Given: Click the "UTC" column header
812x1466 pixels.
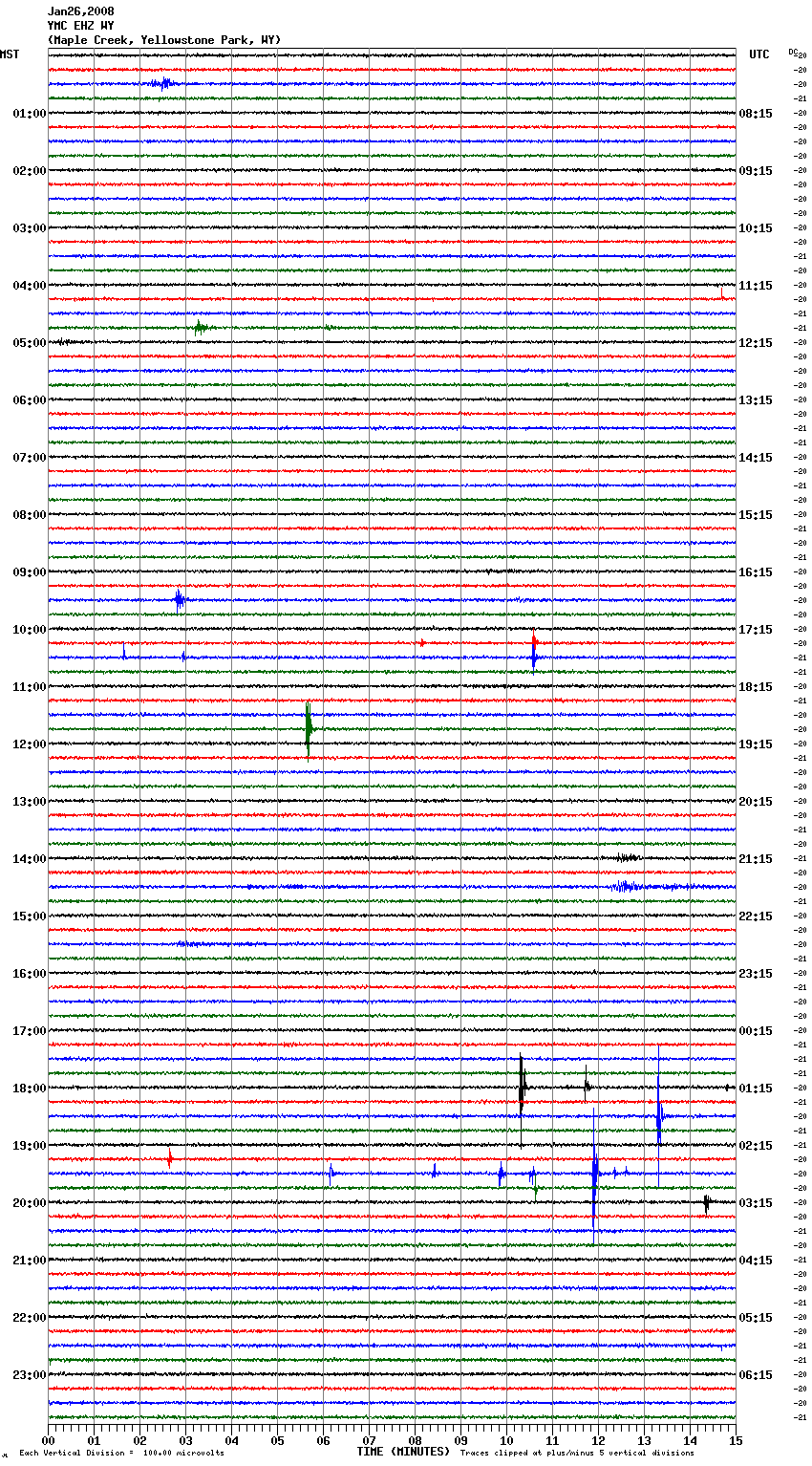Looking at the screenshot, I should pyautogui.click(x=759, y=54).
